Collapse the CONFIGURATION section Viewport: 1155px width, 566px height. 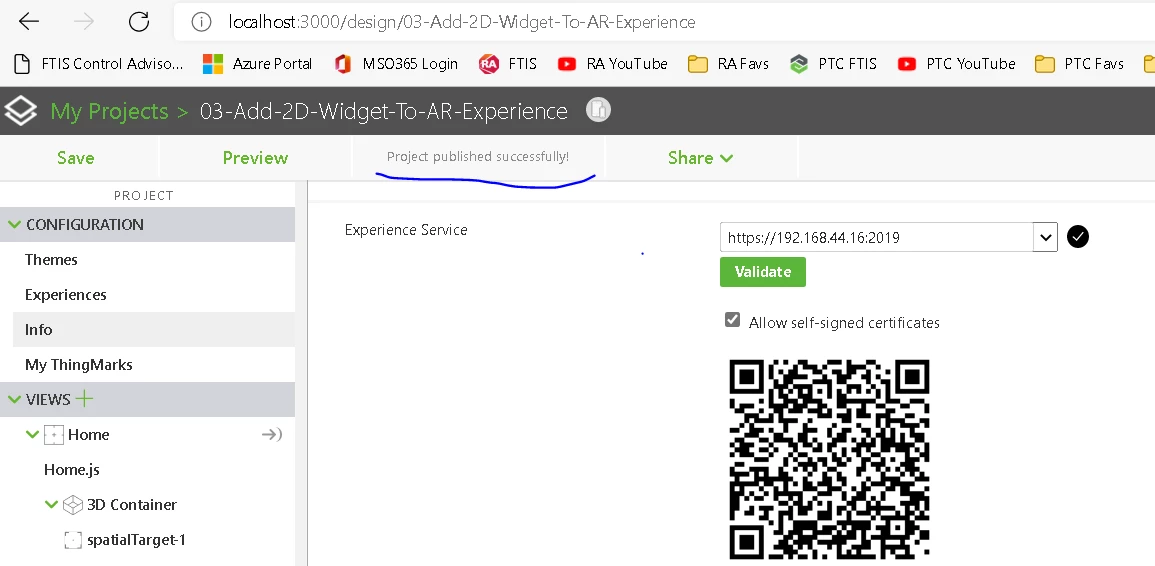click(x=14, y=224)
